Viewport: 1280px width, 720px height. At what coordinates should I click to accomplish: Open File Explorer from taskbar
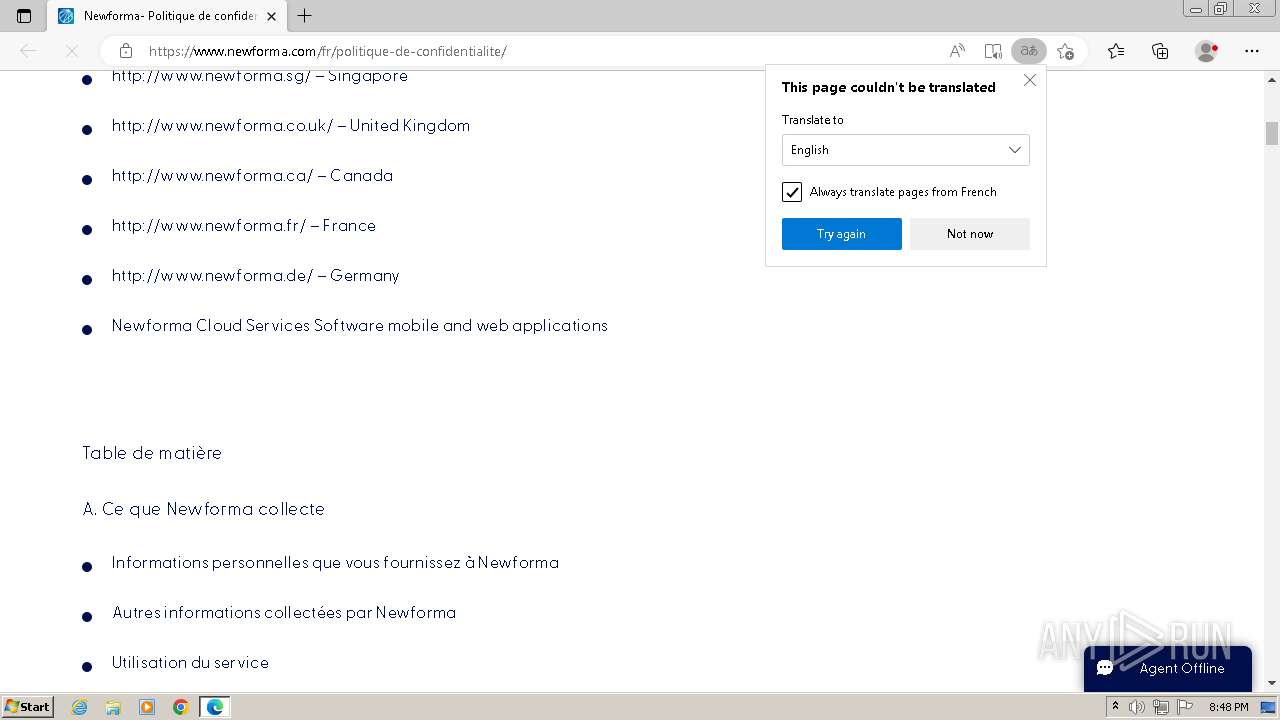[x=113, y=707]
